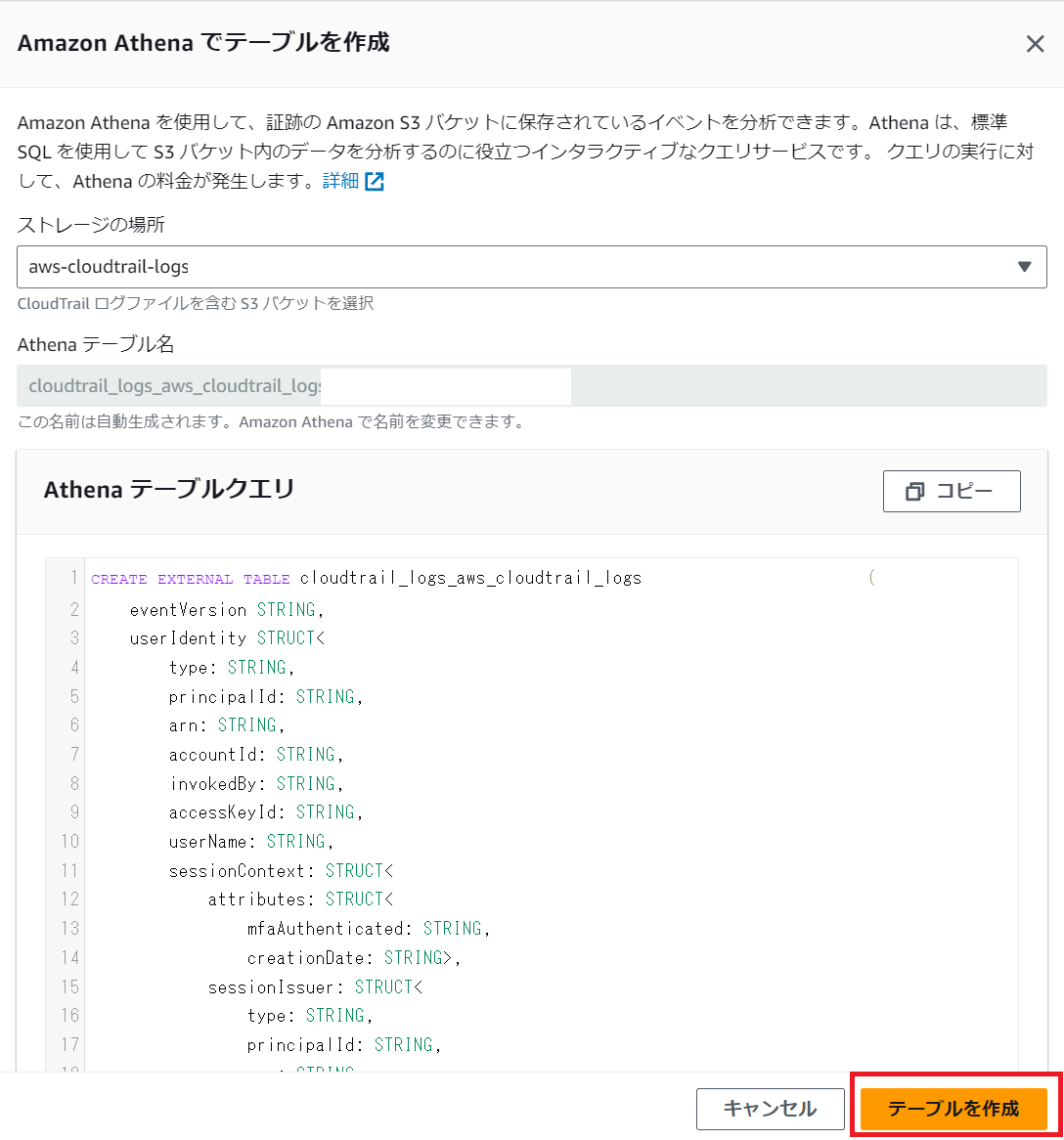Image resolution: width=1064 pixels, height=1140 pixels.
Task: Click copy icon in コピー button
Action: pos(914,492)
